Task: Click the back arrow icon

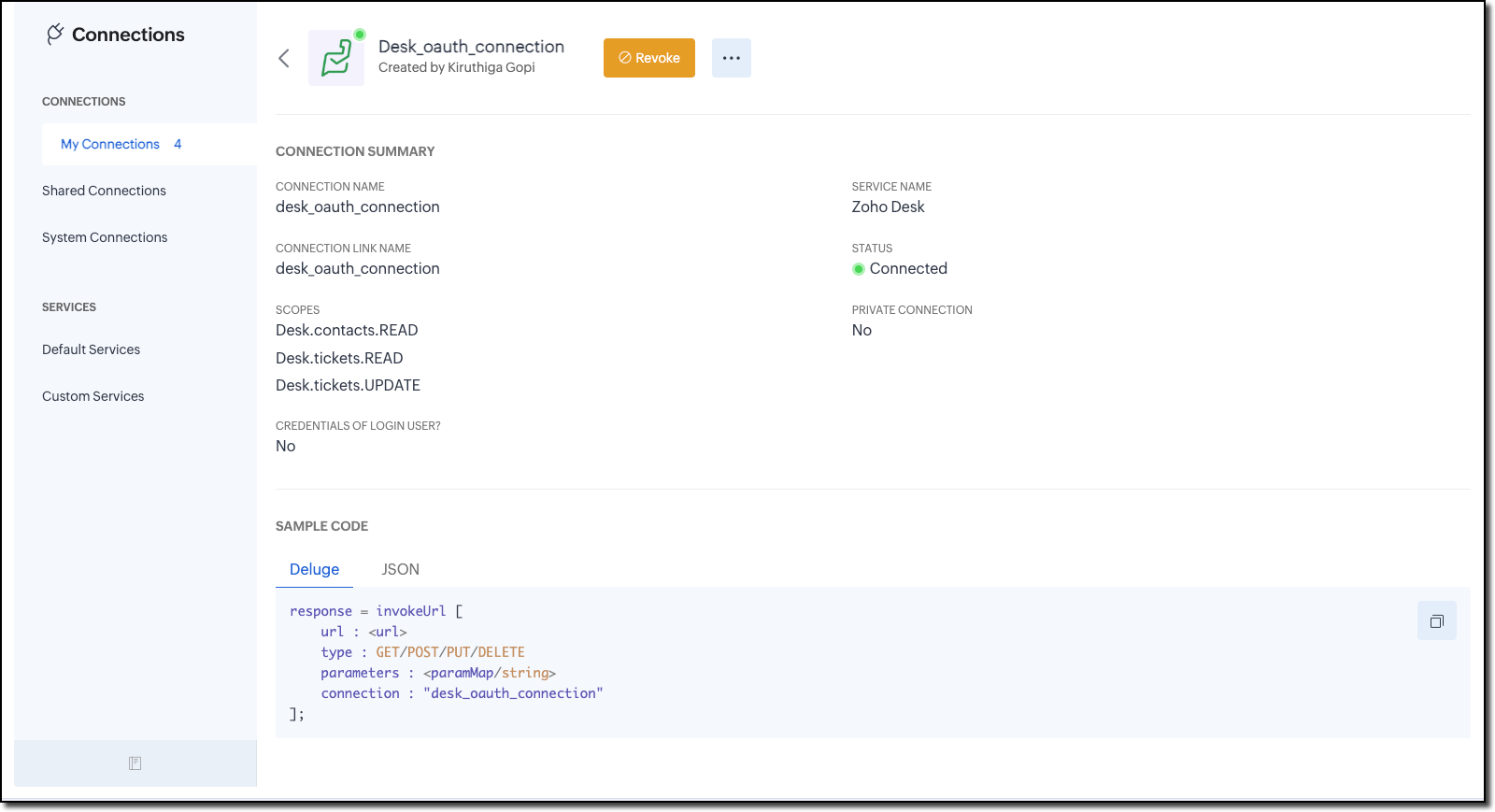Action: 284,58
